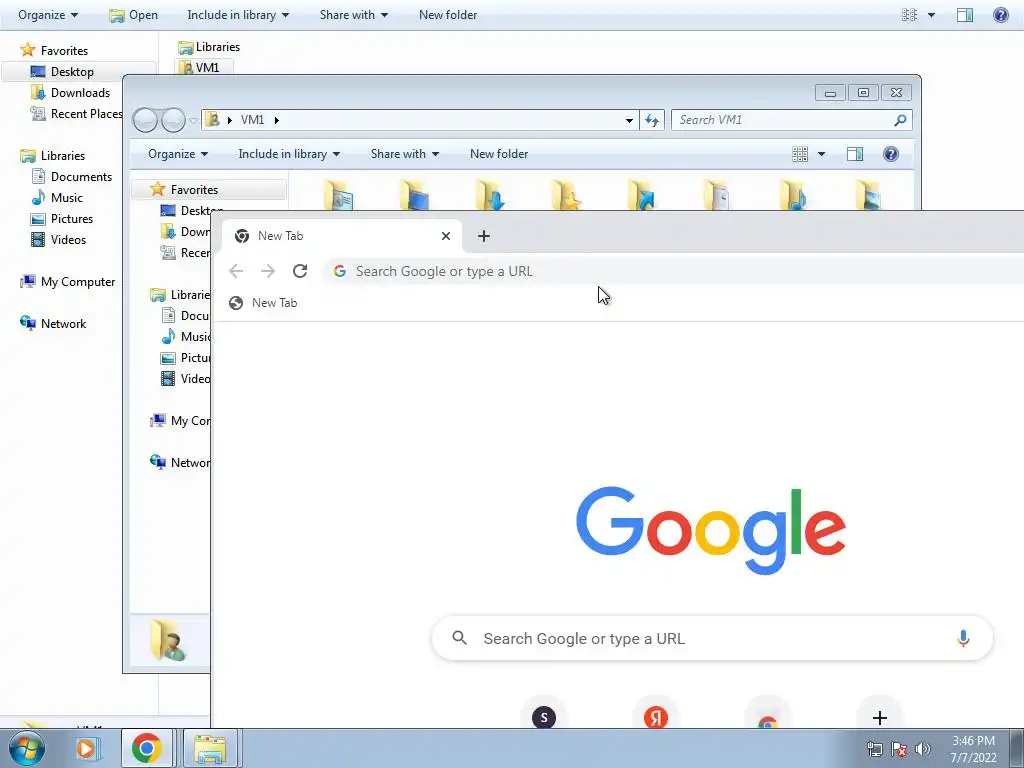Screen dimensions: 1024x768
Task: Open VM1 address bar history dropdown
Action: (x=629, y=120)
